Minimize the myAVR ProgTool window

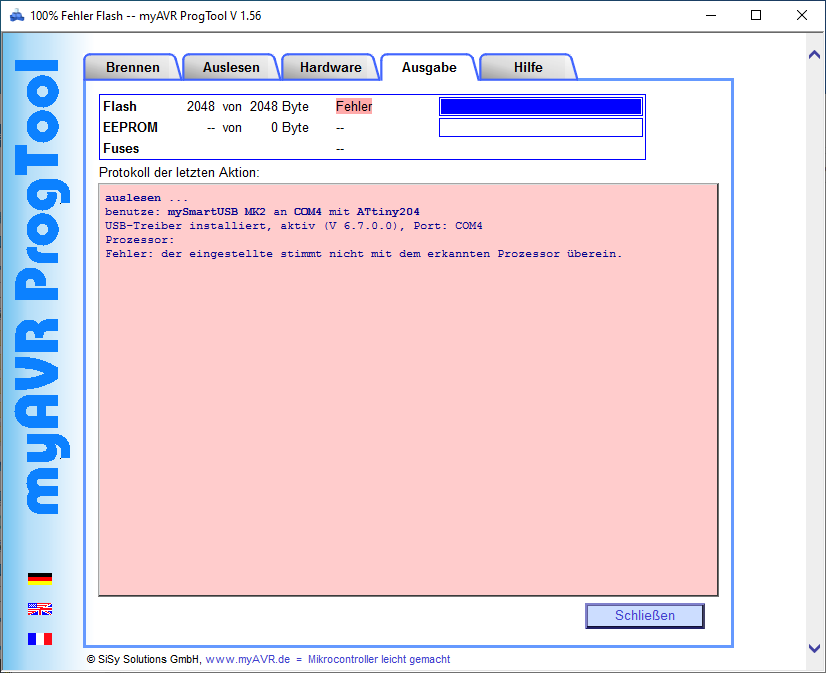point(711,15)
